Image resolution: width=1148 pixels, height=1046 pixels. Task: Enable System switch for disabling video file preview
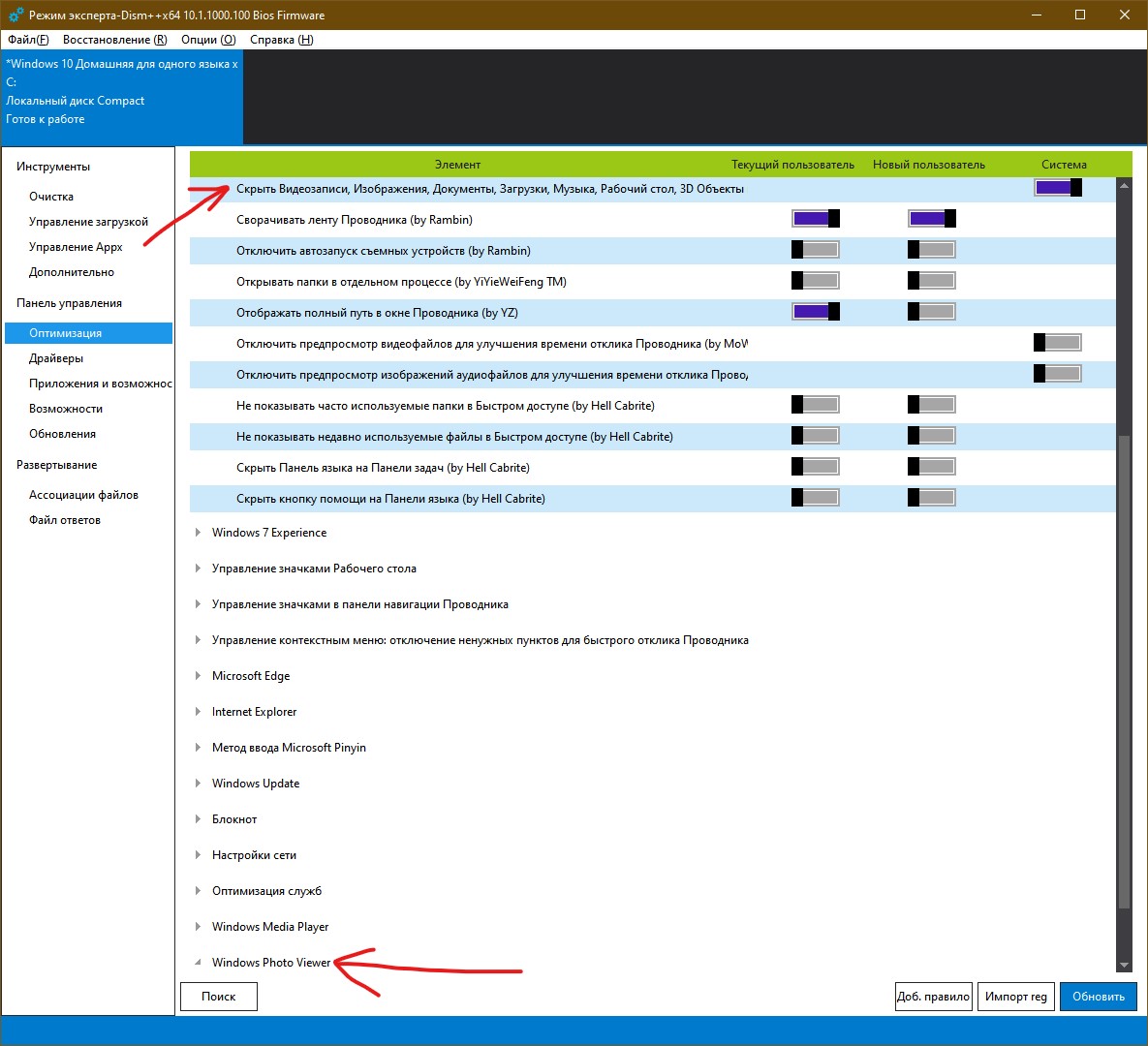coord(1057,342)
